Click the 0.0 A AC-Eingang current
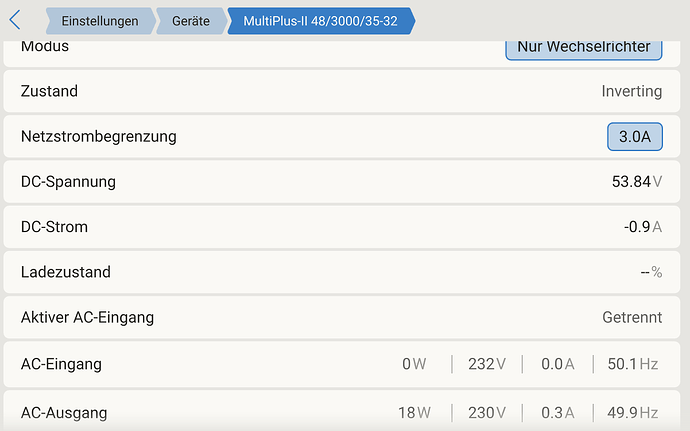Screen dimensions: 690x431 coord(558,364)
